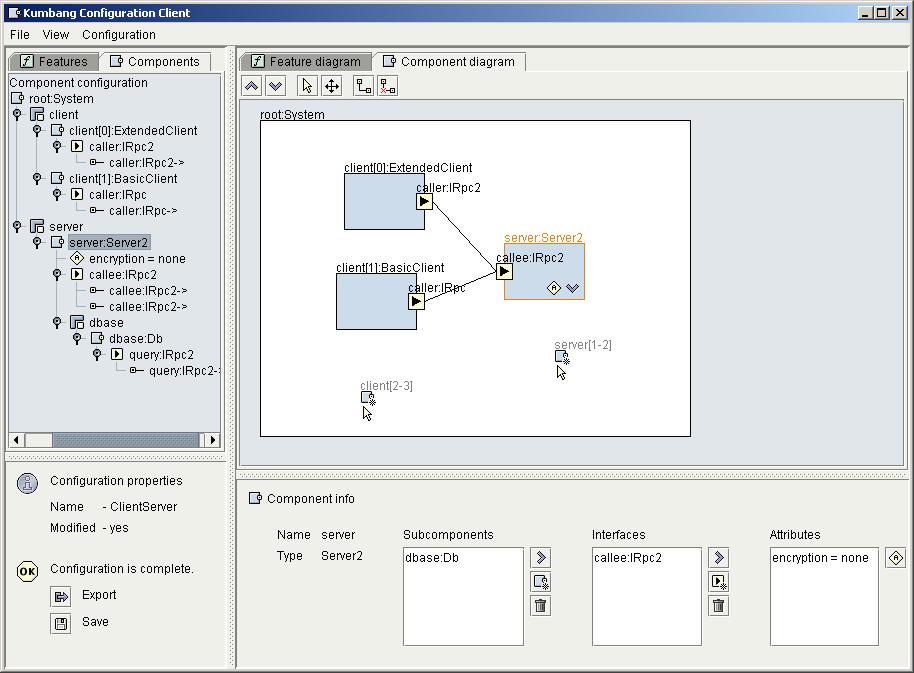The image size is (914, 673).
Task: Select client[1]:BasicClient box in diagram
Action: coord(376,302)
